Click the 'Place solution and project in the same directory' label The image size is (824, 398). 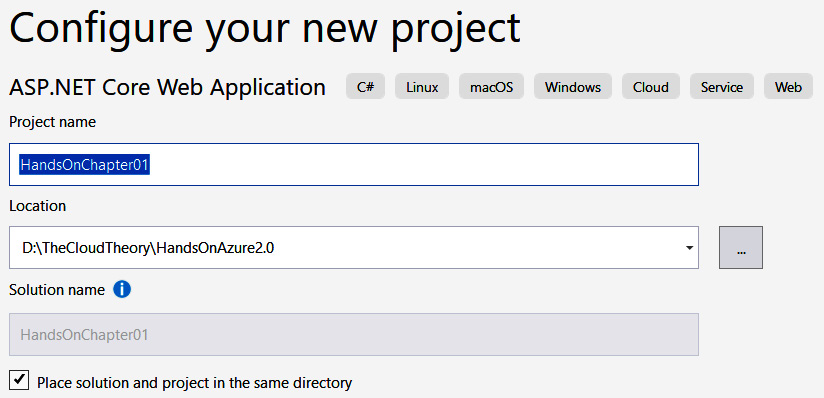pos(194,382)
